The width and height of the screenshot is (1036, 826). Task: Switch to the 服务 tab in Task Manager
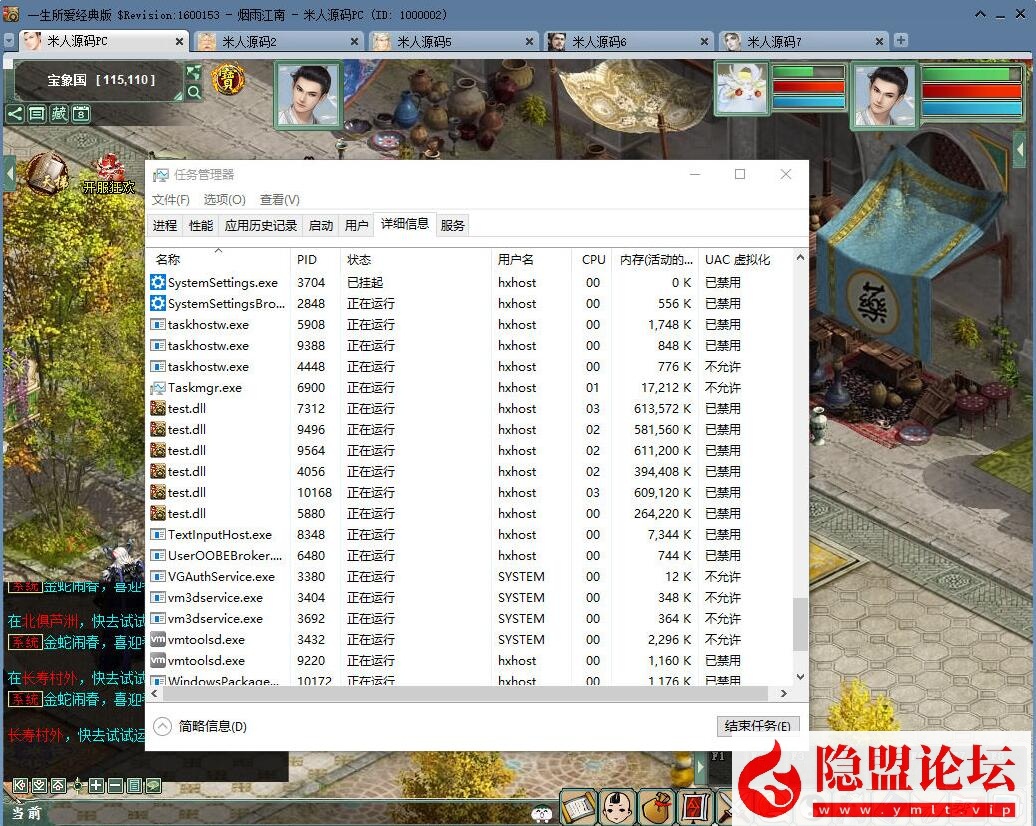pos(452,225)
